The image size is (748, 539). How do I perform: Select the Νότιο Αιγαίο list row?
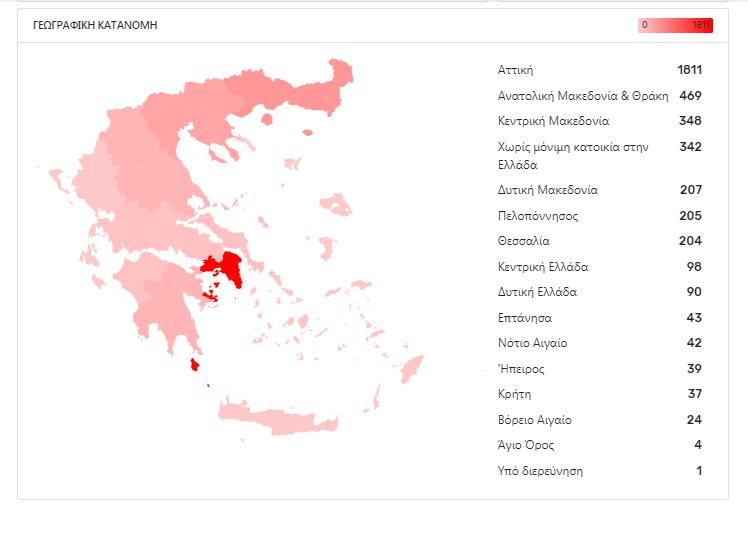[532, 343]
